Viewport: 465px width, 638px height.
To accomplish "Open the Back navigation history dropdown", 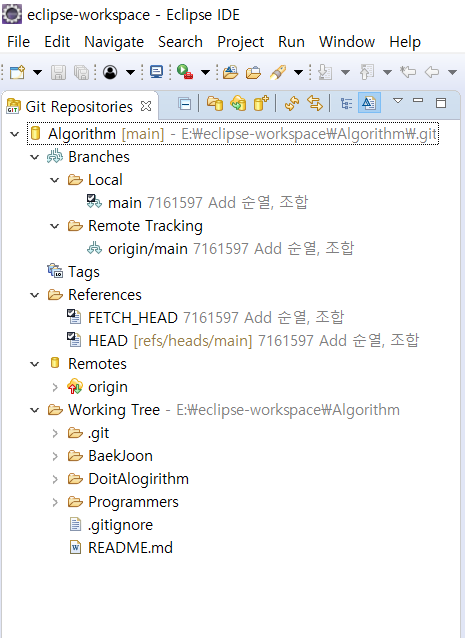I will tap(452, 73).
